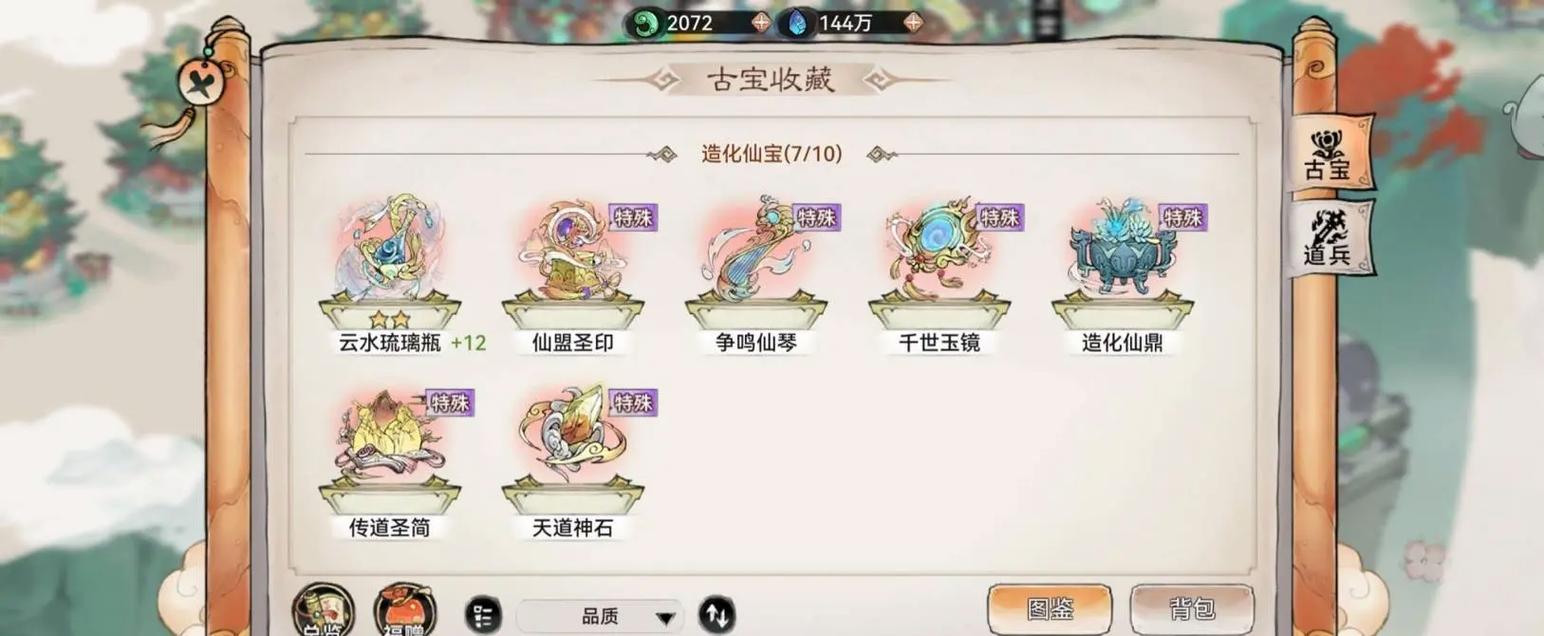The height and width of the screenshot is (636, 1544).
Task: Add jade currency via the plus beside 2072
Action: (761, 22)
